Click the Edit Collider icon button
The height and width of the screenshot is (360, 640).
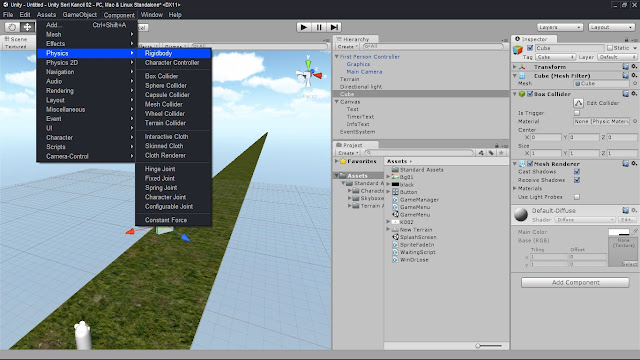tap(578, 103)
